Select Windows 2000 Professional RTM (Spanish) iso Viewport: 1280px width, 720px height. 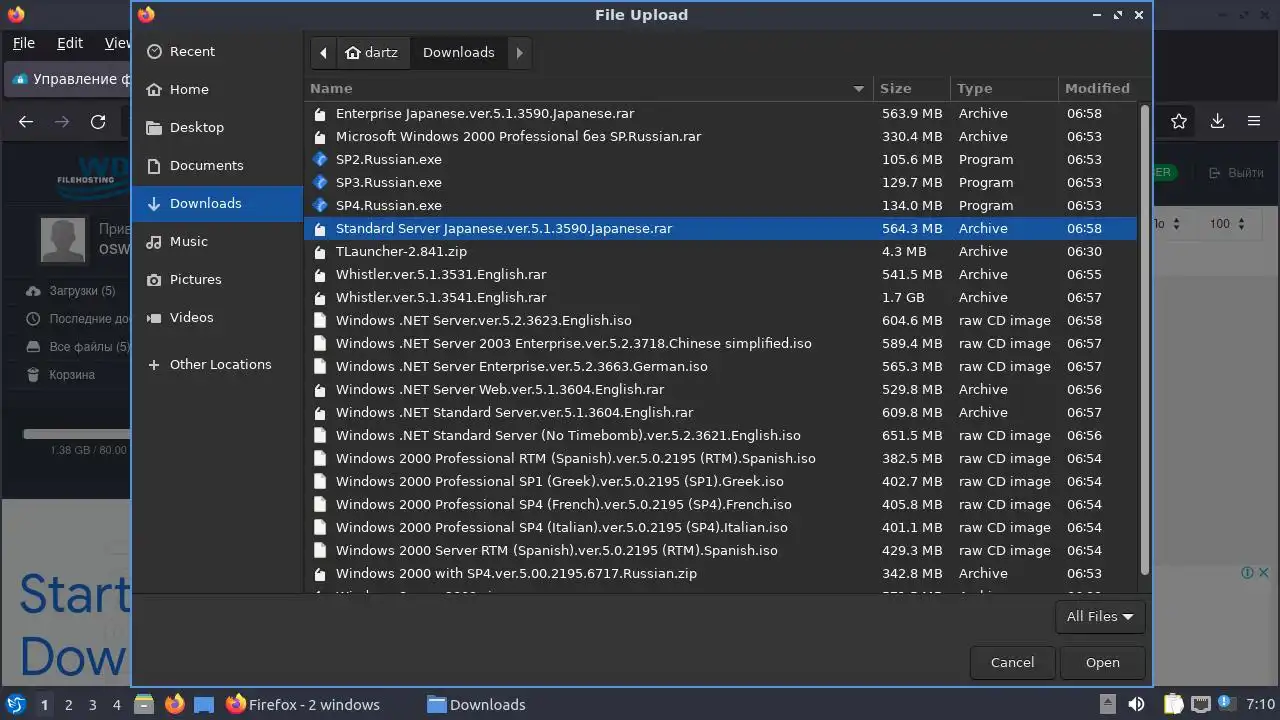pyautogui.click(x=720, y=458)
